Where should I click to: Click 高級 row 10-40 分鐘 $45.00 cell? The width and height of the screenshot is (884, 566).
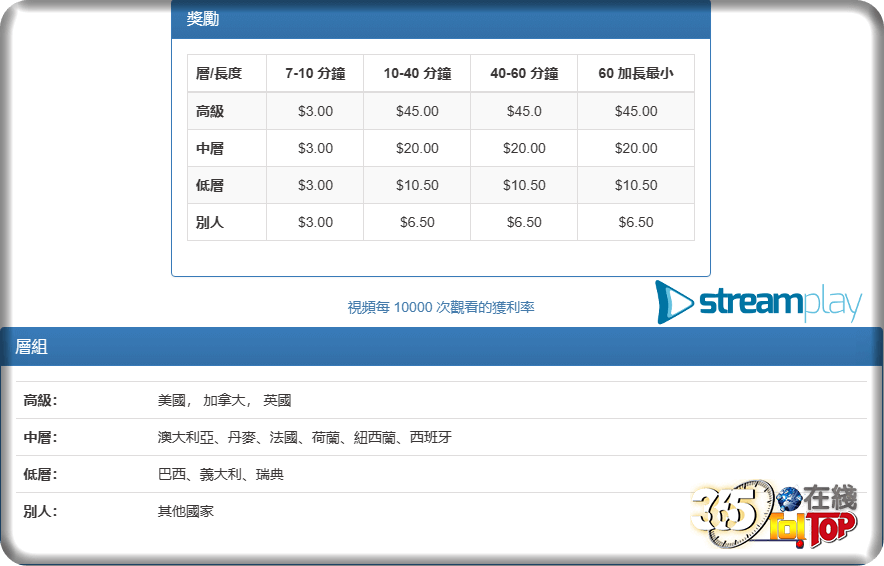pyautogui.click(x=417, y=111)
